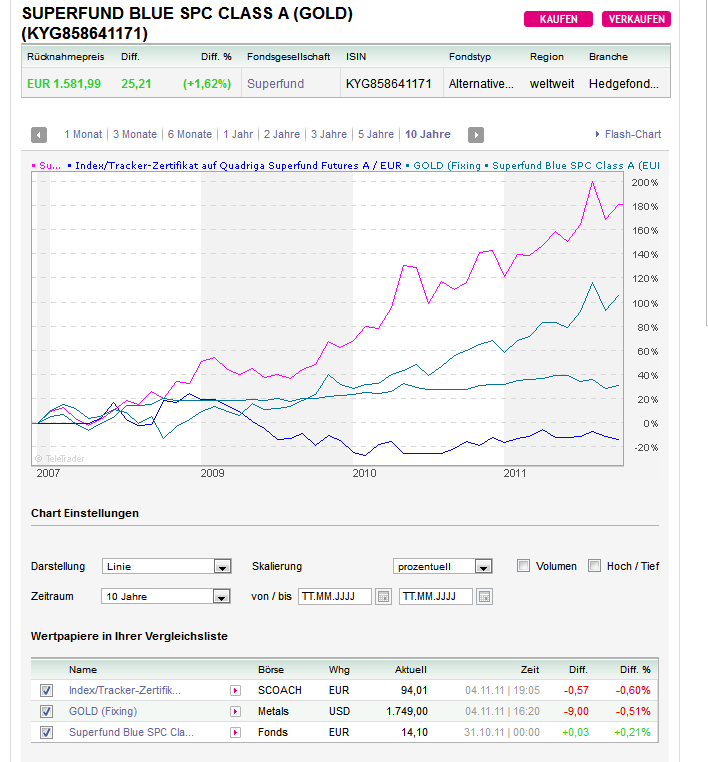Screen dimensions: 708x762
Task: Select the 5 Jahre time range
Action: click(x=376, y=134)
